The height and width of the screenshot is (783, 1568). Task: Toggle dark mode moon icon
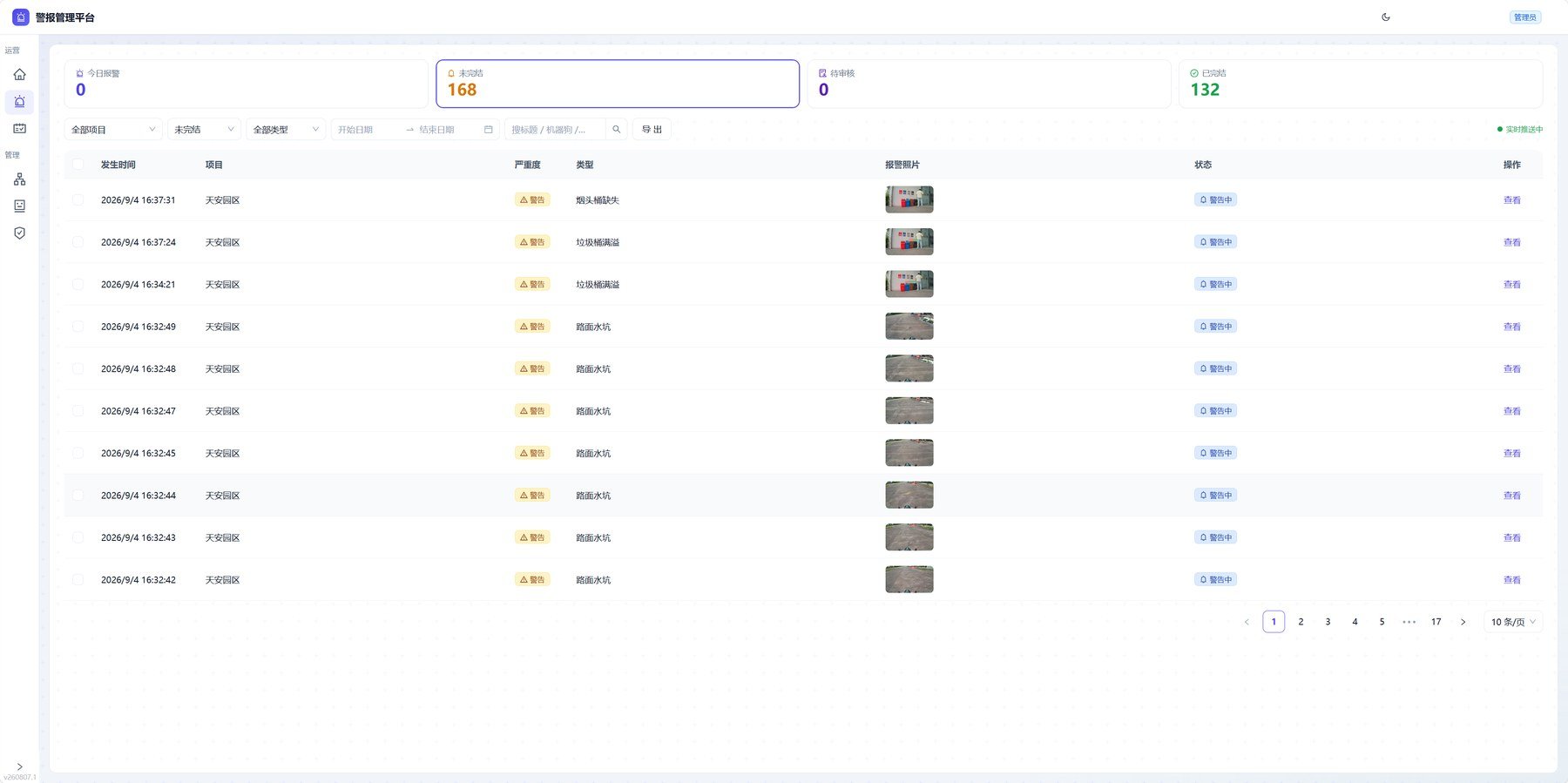click(x=1386, y=17)
